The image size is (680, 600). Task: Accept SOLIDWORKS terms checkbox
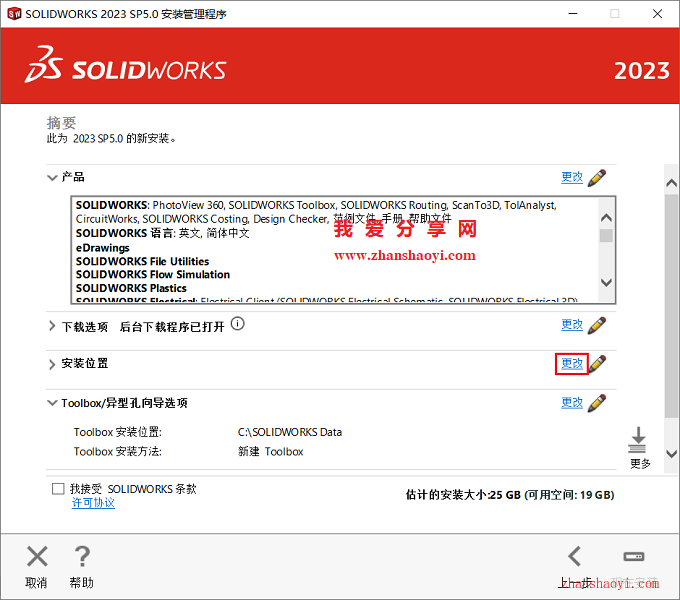click(58, 489)
